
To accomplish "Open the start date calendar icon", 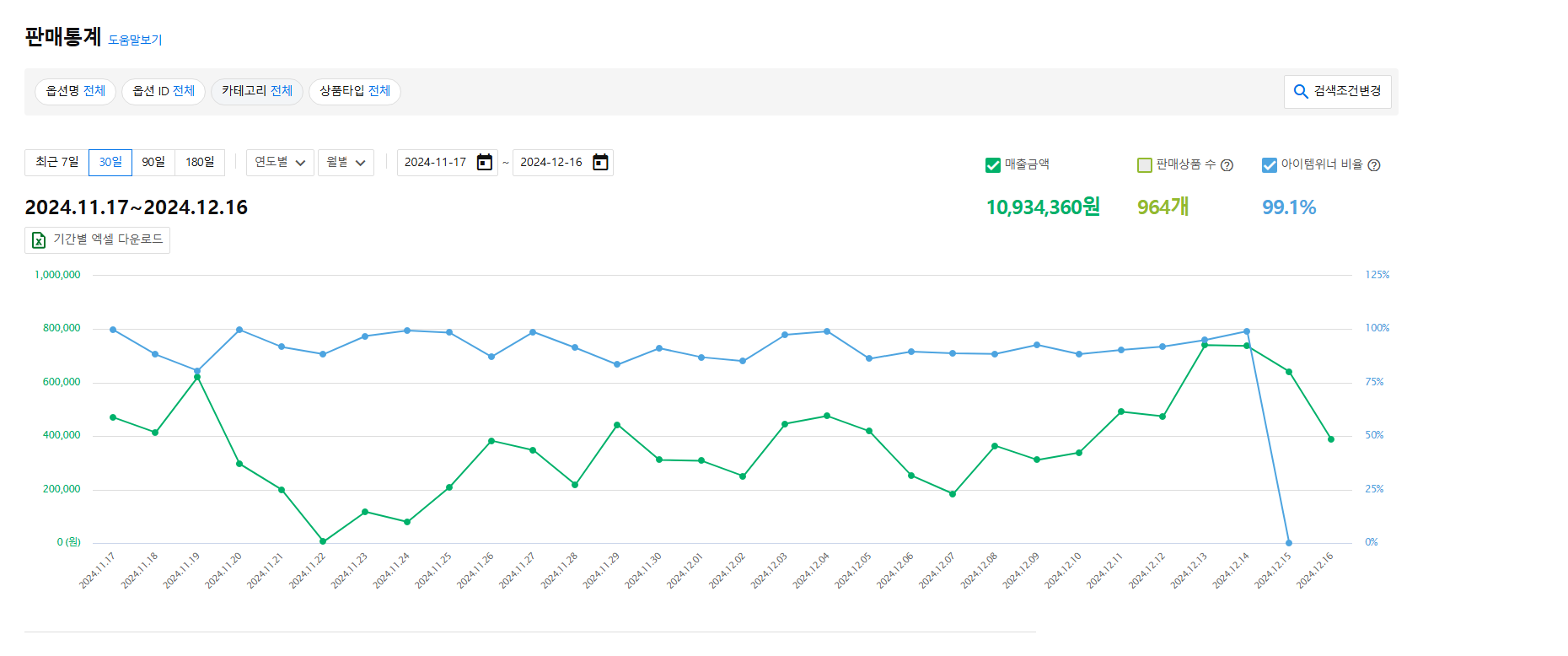I will point(485,163).
